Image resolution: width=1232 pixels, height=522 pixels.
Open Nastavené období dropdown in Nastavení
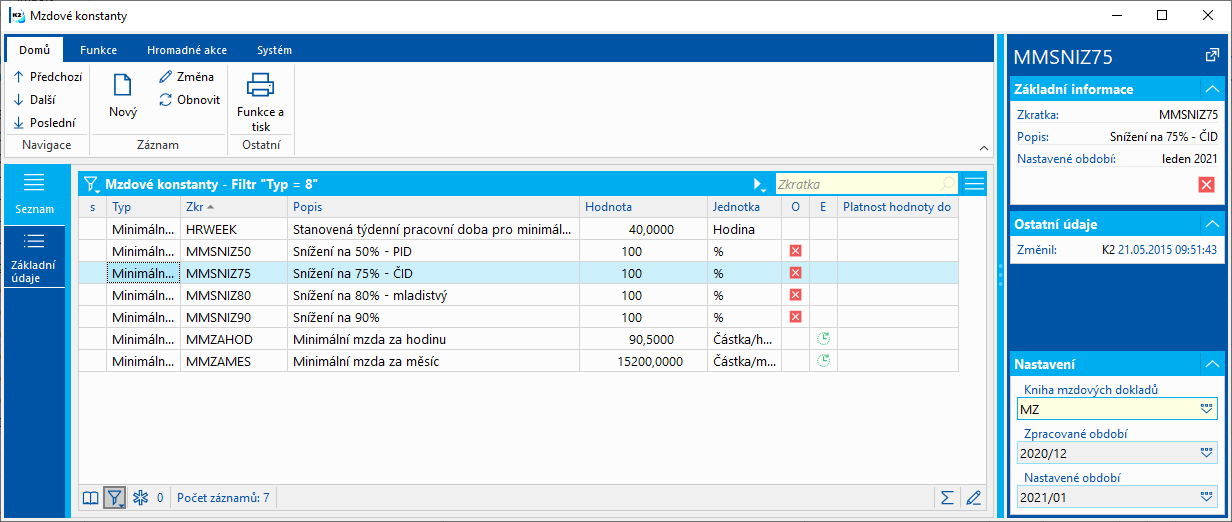(1206, 495)
